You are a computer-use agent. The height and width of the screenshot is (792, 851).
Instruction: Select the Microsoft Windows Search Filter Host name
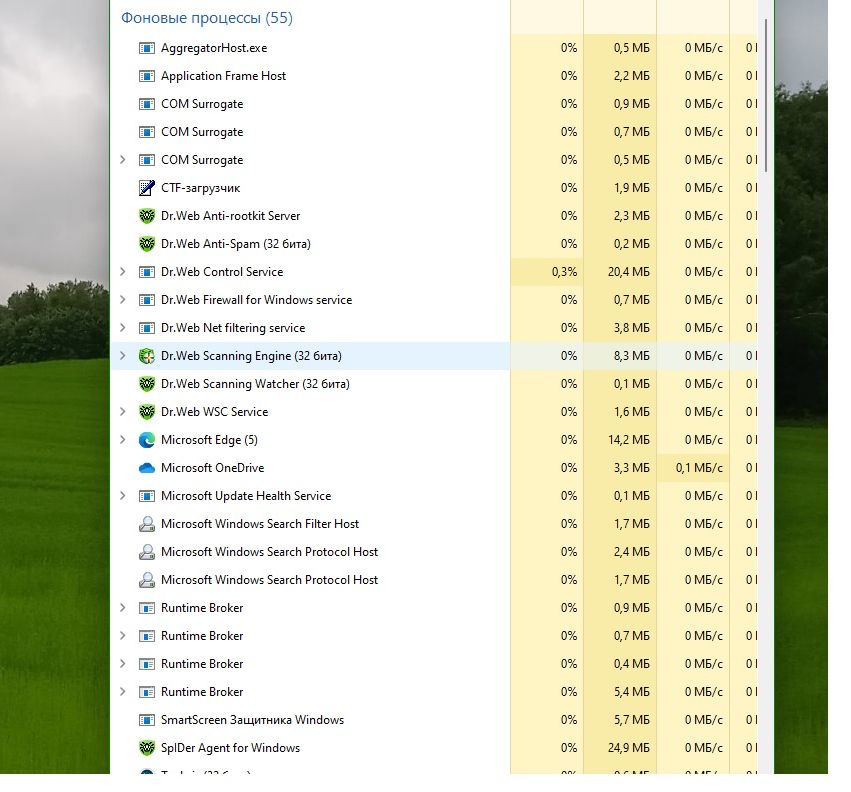coord(259,524)
